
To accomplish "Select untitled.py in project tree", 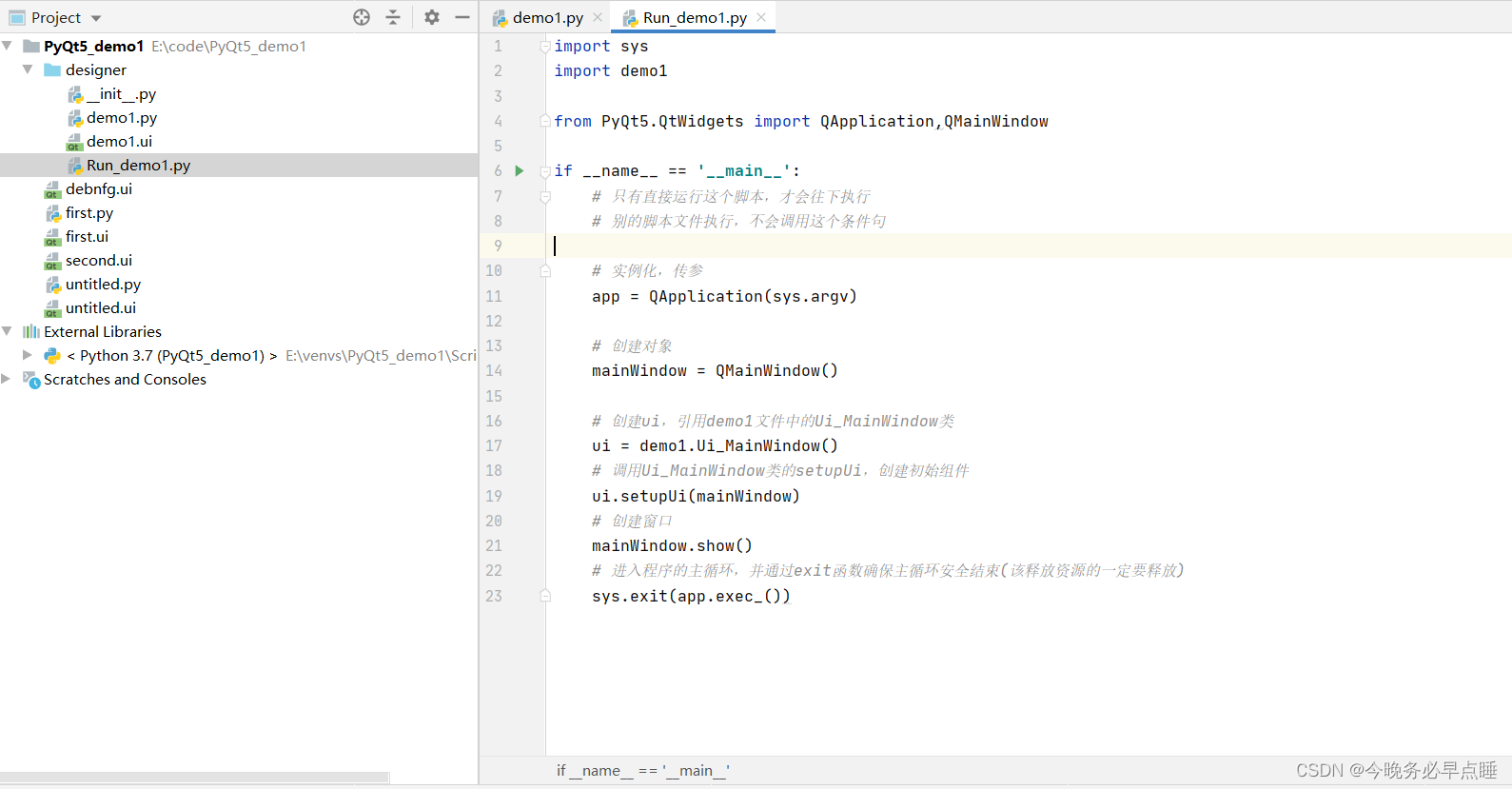I will point(103,284).
